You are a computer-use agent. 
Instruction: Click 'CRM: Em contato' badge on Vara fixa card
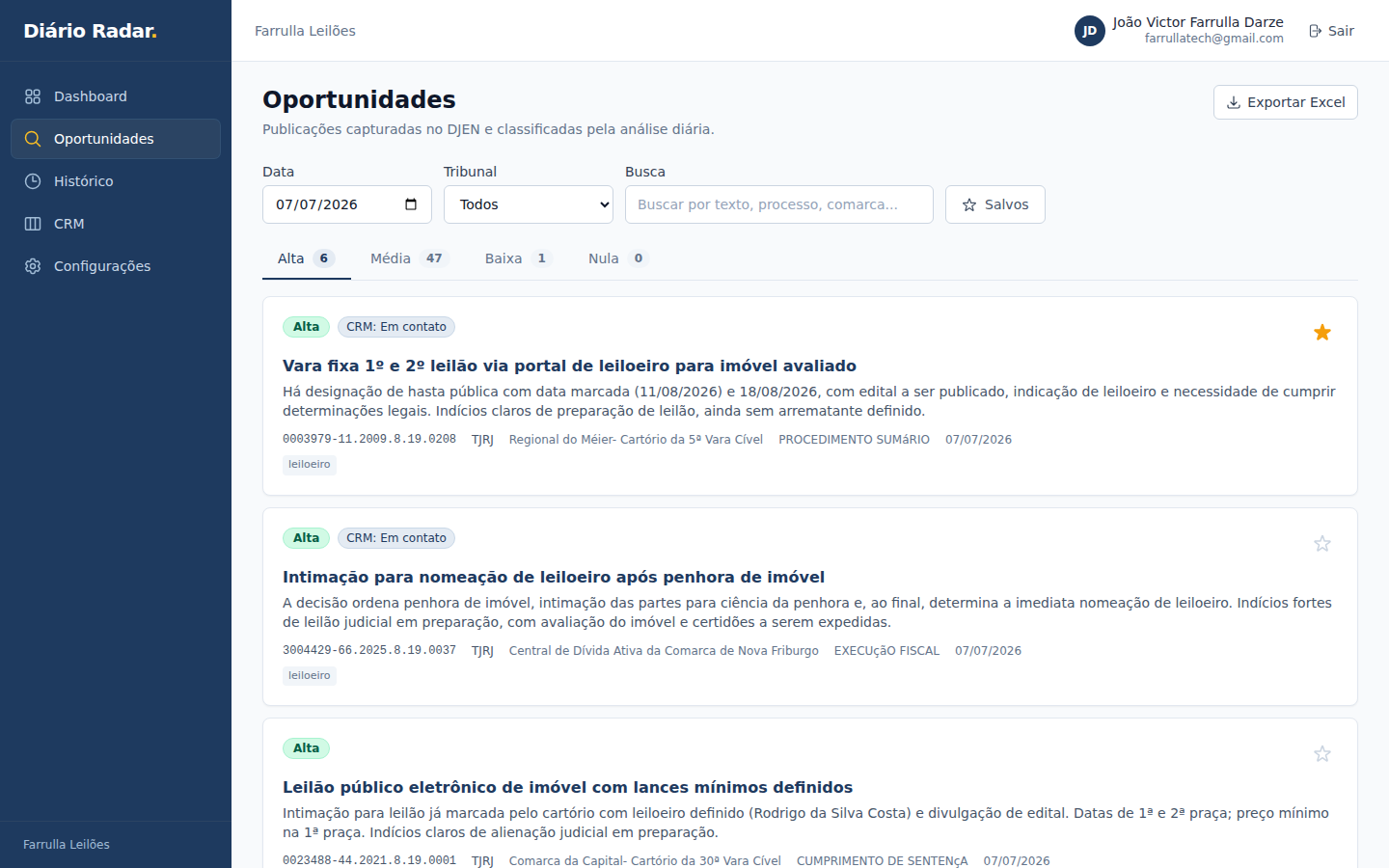pos(396,327)
